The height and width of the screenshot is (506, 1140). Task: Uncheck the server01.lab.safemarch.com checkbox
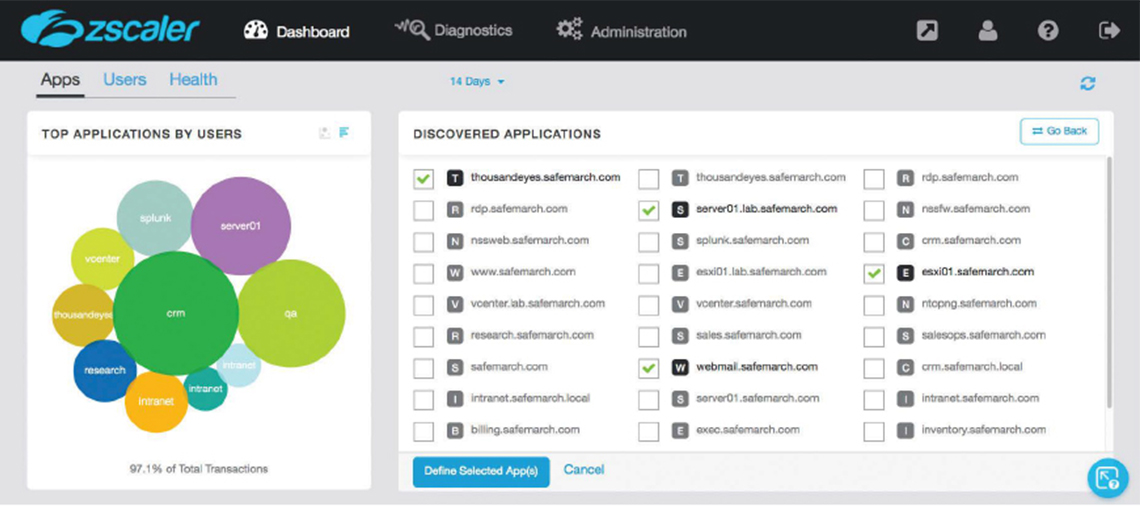tap(649, 210)
